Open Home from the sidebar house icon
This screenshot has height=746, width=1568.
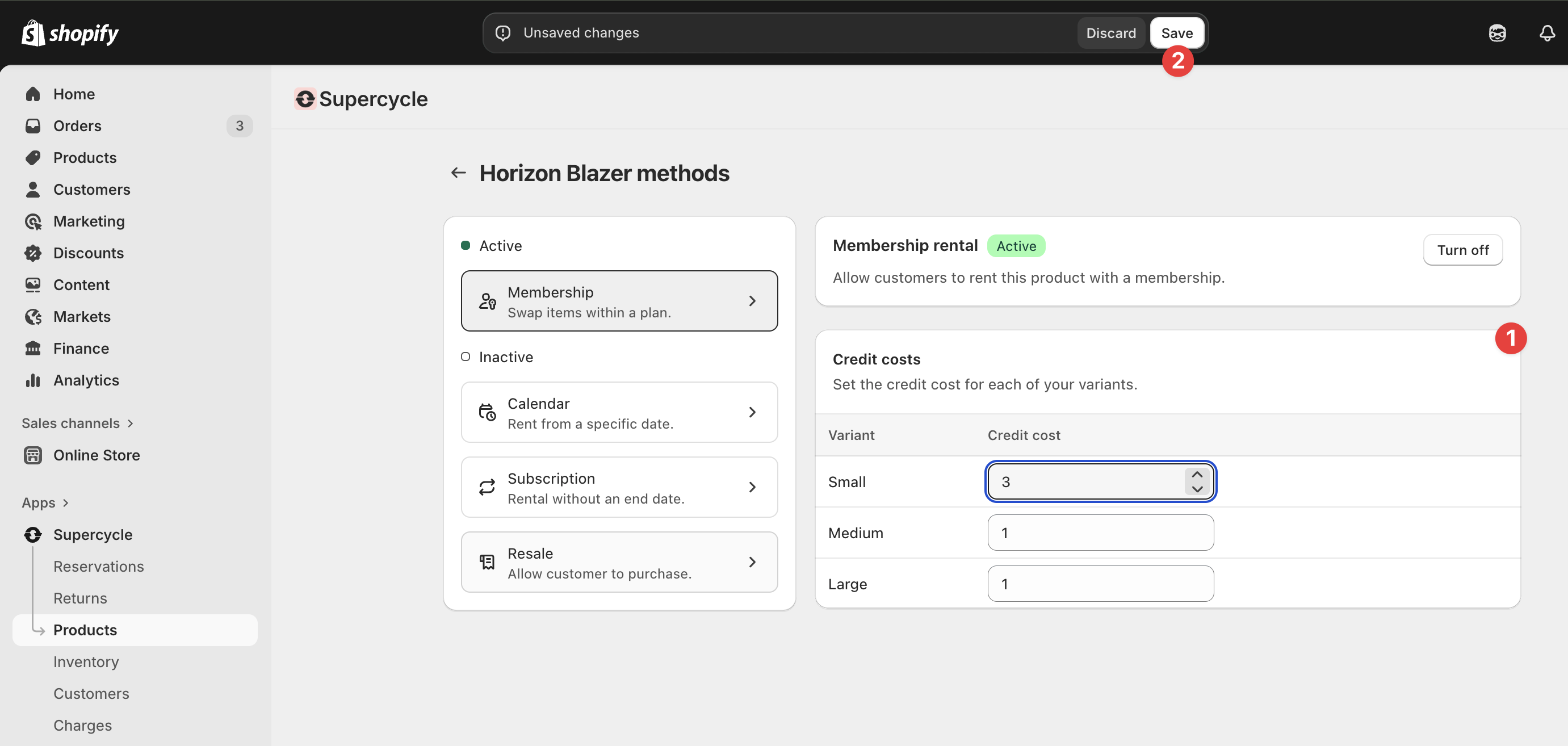pyautogui.click(x=33, y=94)
